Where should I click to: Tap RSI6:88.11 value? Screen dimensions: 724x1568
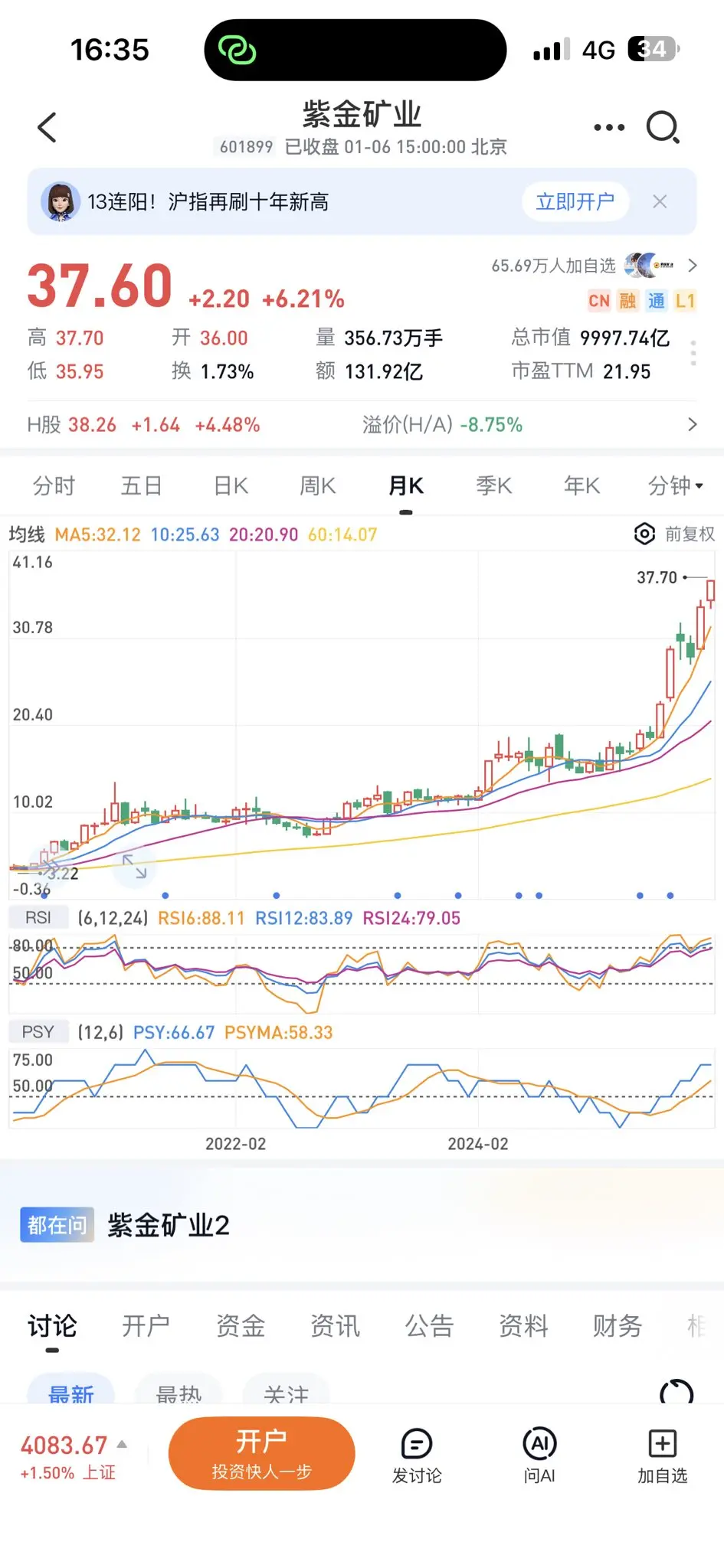[x=201, y=918]
